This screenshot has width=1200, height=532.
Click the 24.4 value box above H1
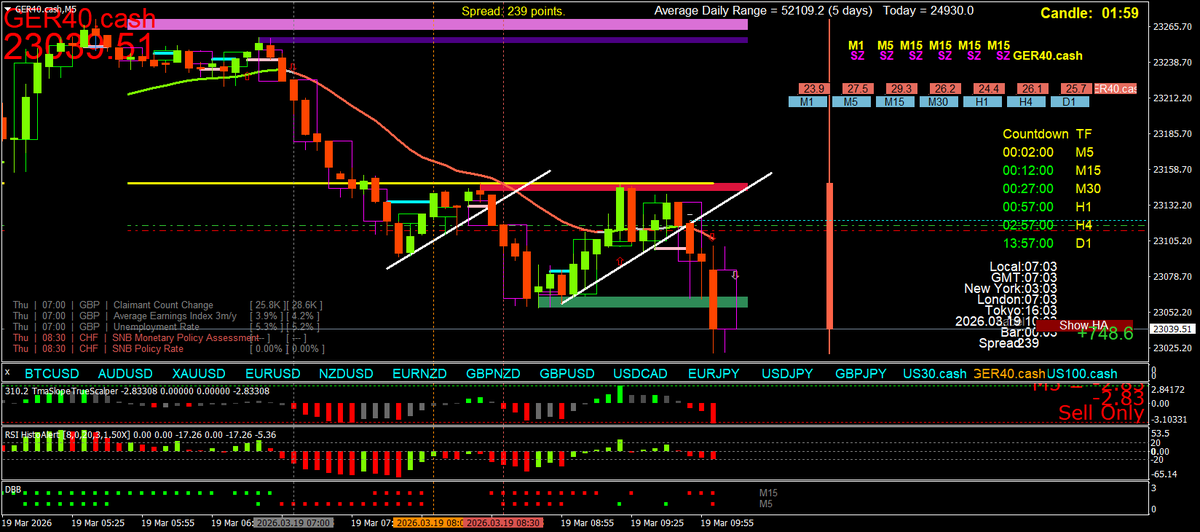[x=989, y=89]
